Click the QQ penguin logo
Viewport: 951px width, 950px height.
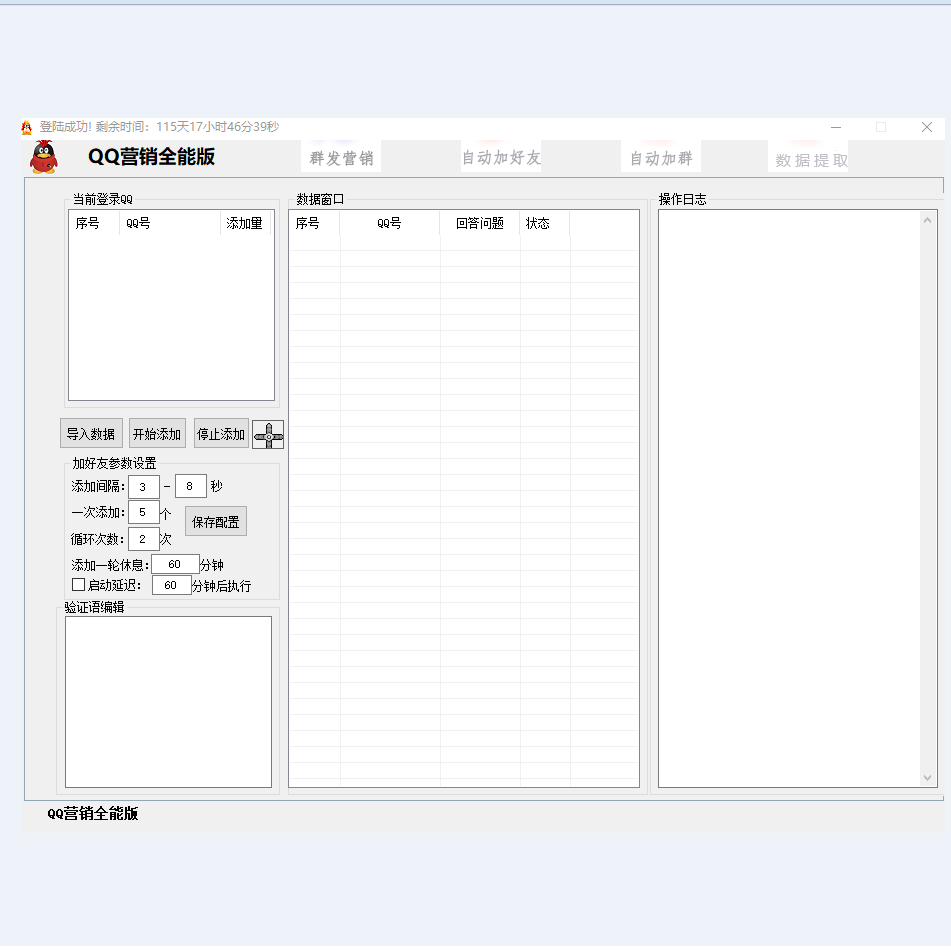pos(43,157)
